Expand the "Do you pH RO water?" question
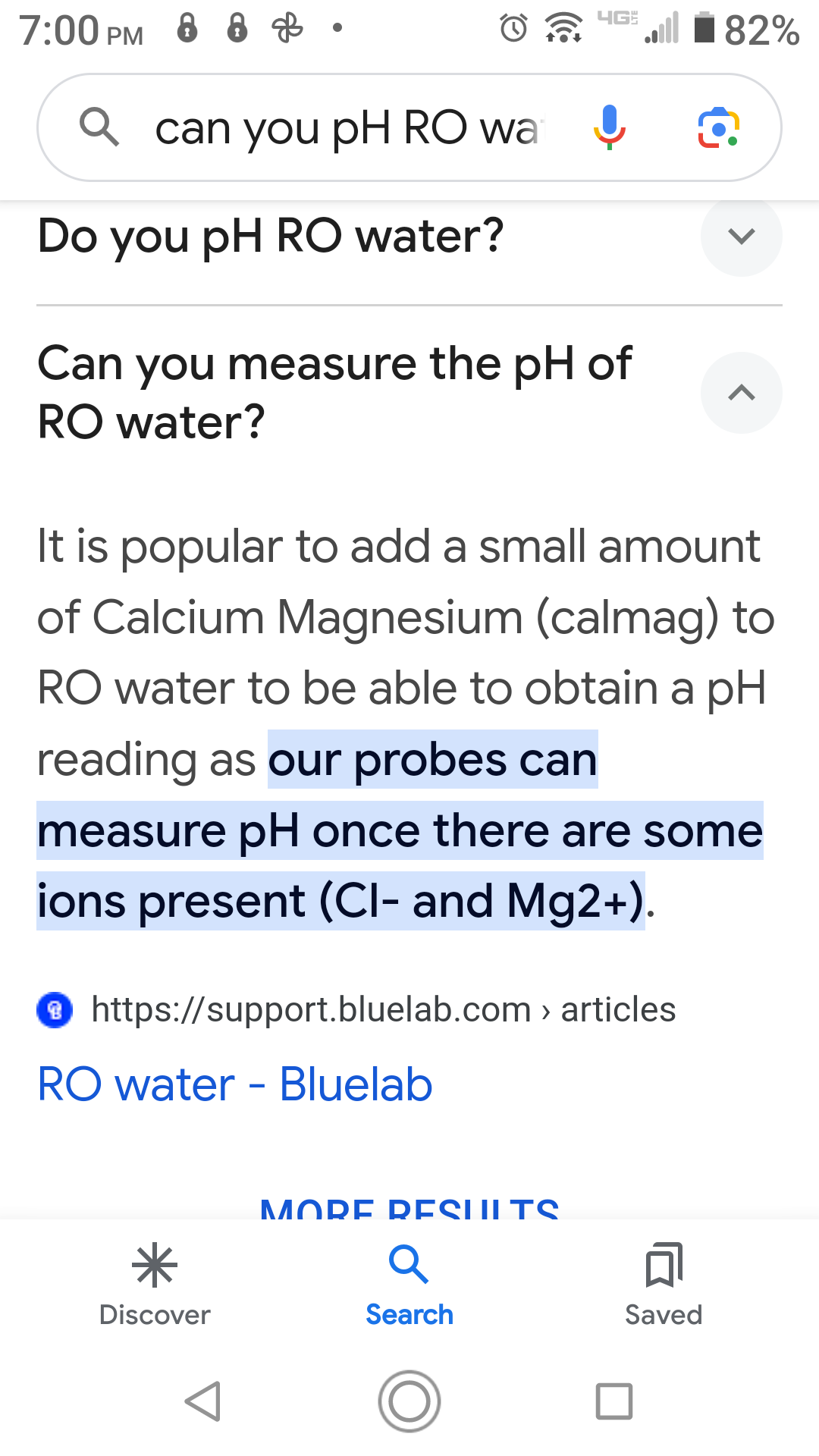This screenshot has width=819, height=1456. 741,236
